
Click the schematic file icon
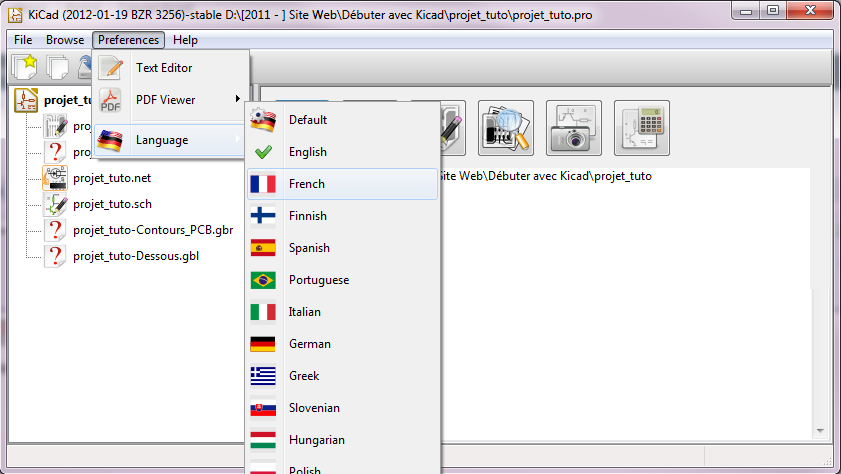(55, 204)
